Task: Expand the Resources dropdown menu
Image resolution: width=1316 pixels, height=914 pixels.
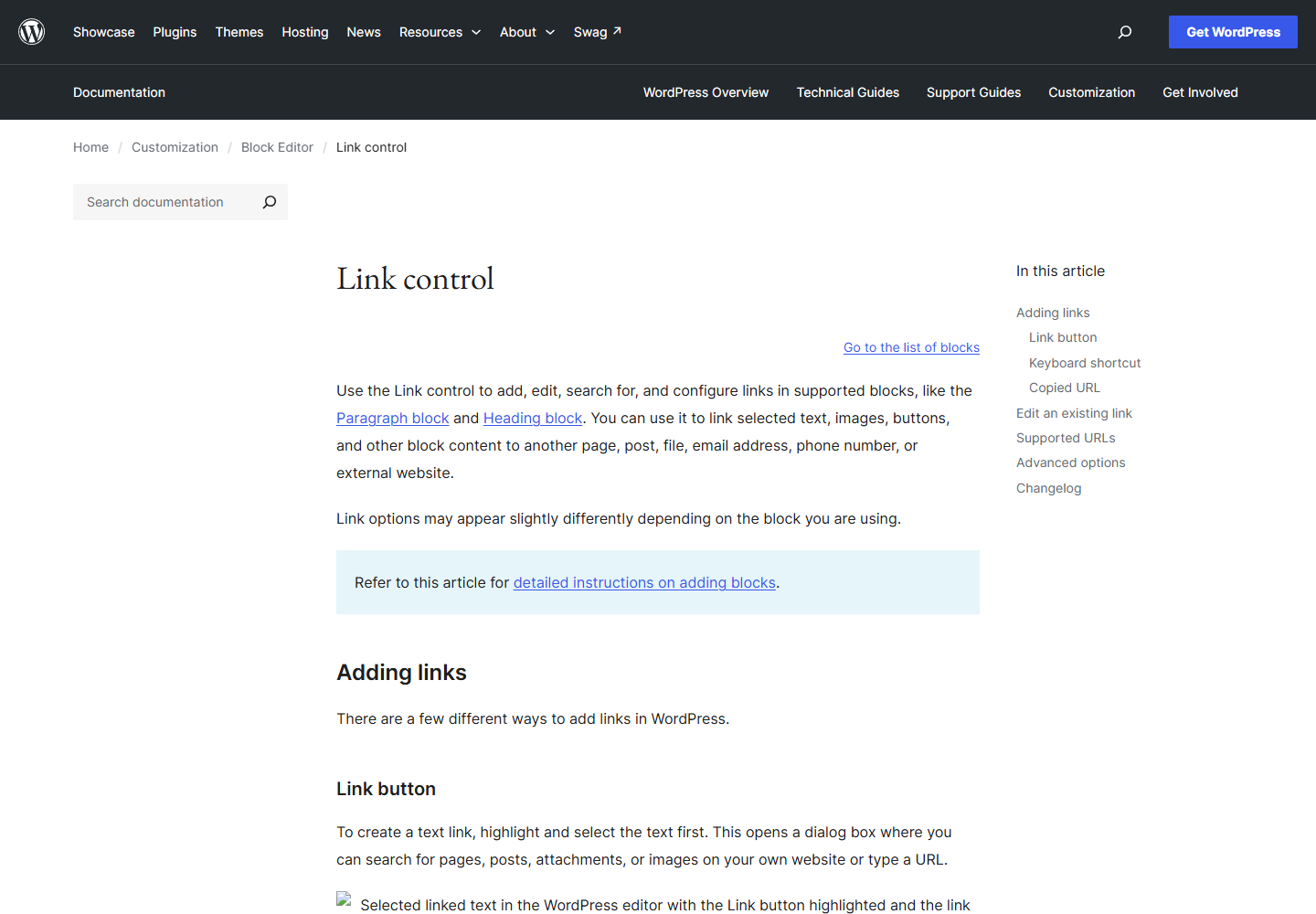Action: 440,32
